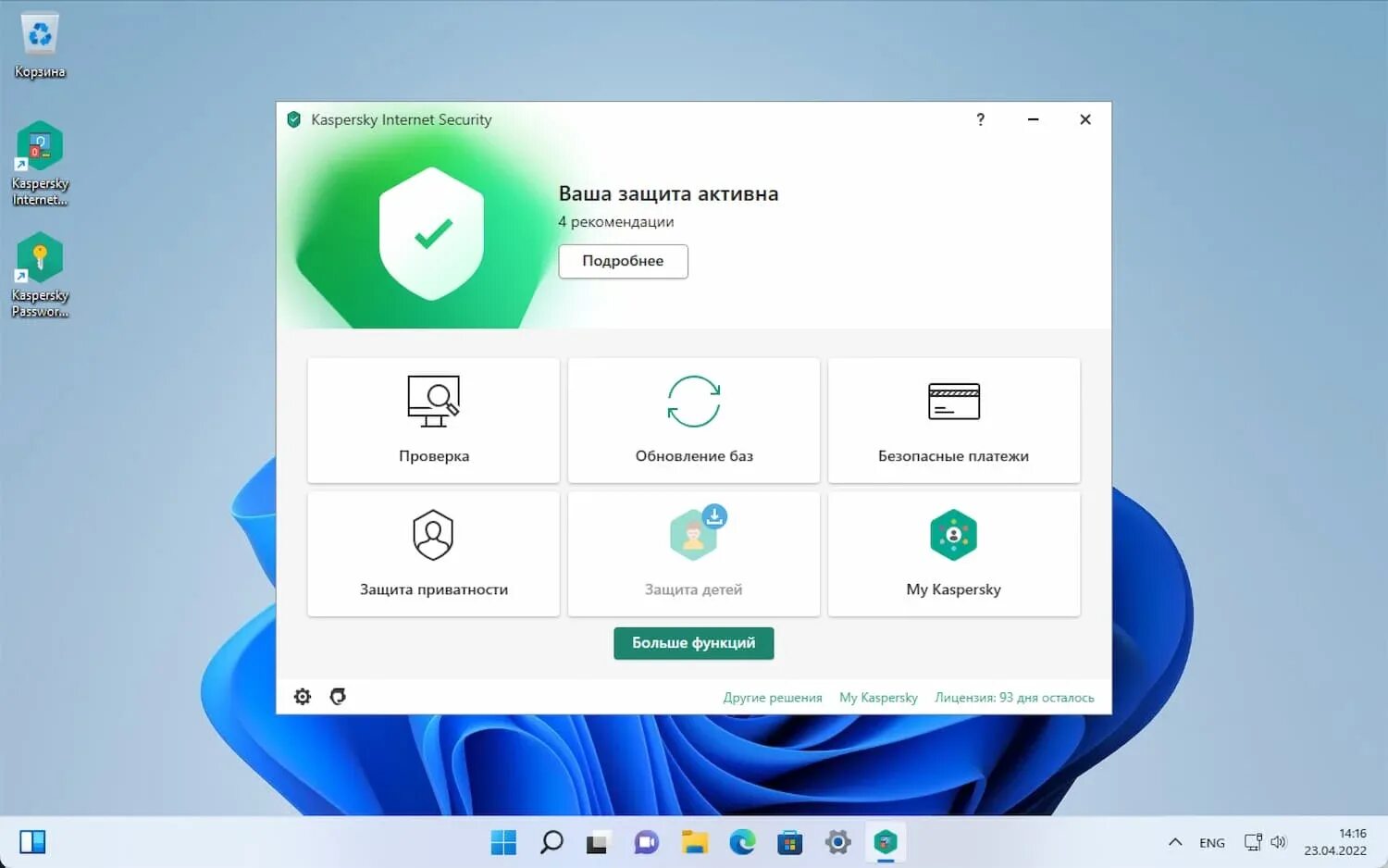Open help via the question mark icon
This screenshot has width=1388, height=868.
pyautogui.click(x=980, y=119)
